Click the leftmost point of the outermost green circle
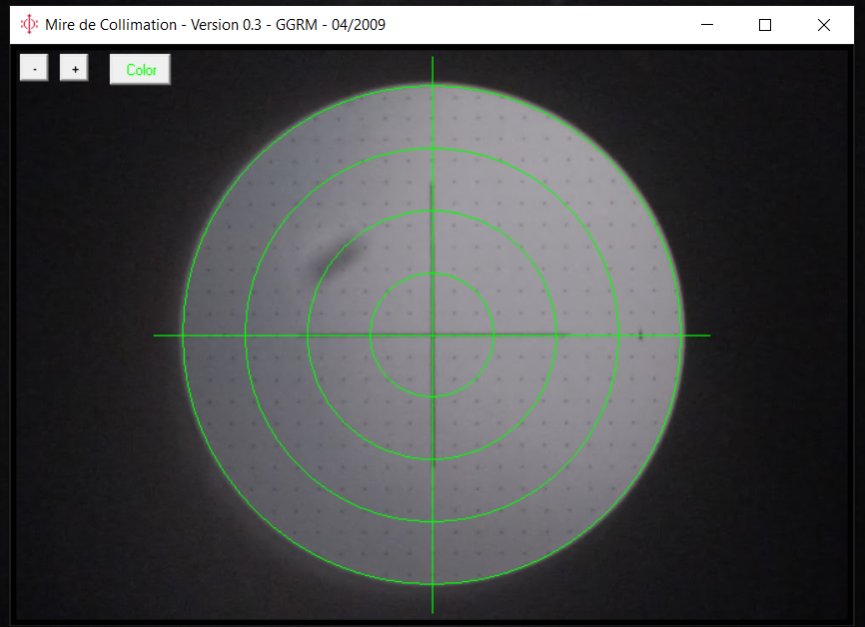 [182, 335]
